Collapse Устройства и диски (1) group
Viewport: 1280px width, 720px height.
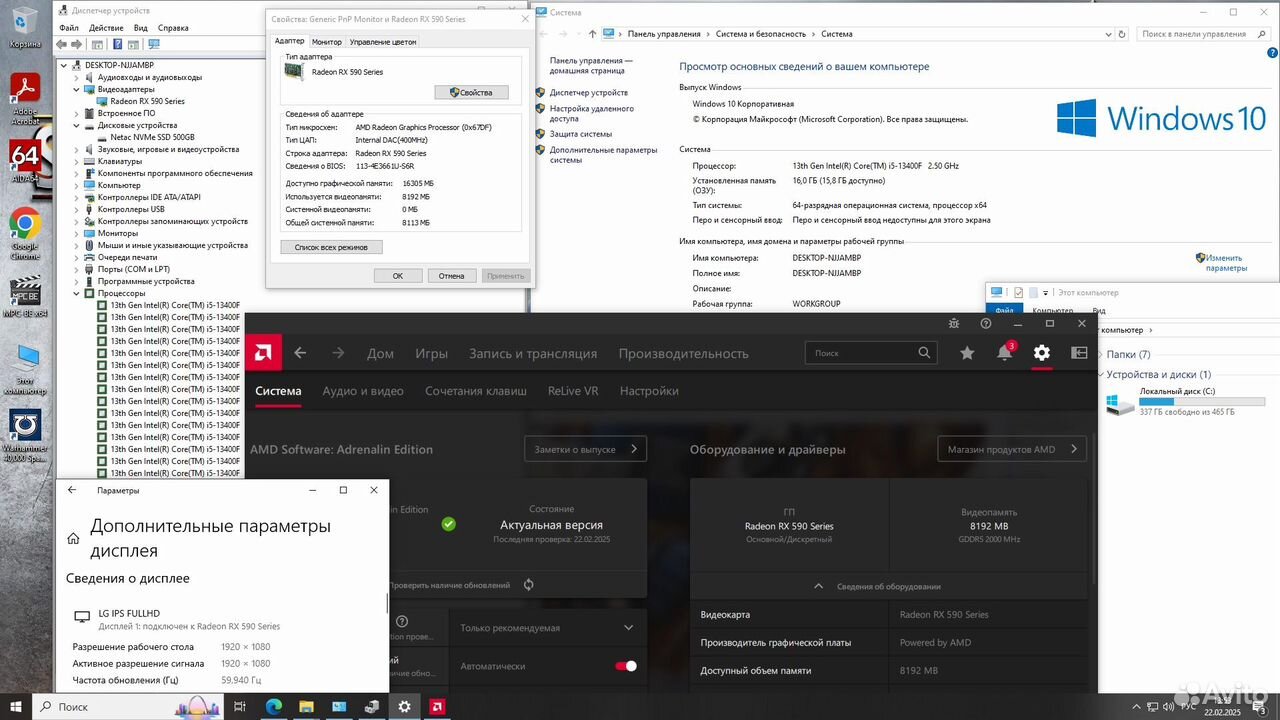[x=1101, y=375]
